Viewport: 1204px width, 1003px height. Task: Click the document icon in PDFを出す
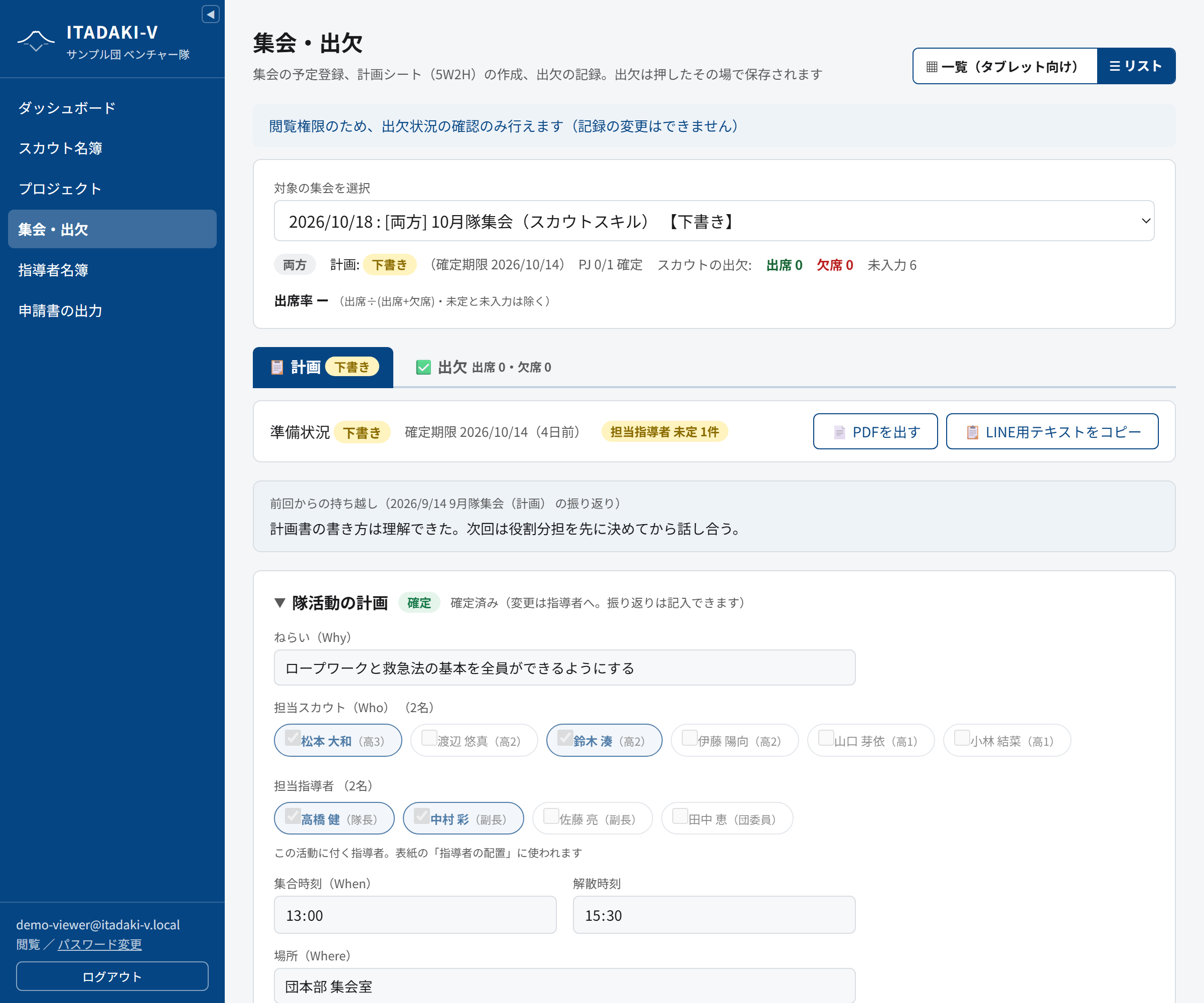[x=839, y=432]
